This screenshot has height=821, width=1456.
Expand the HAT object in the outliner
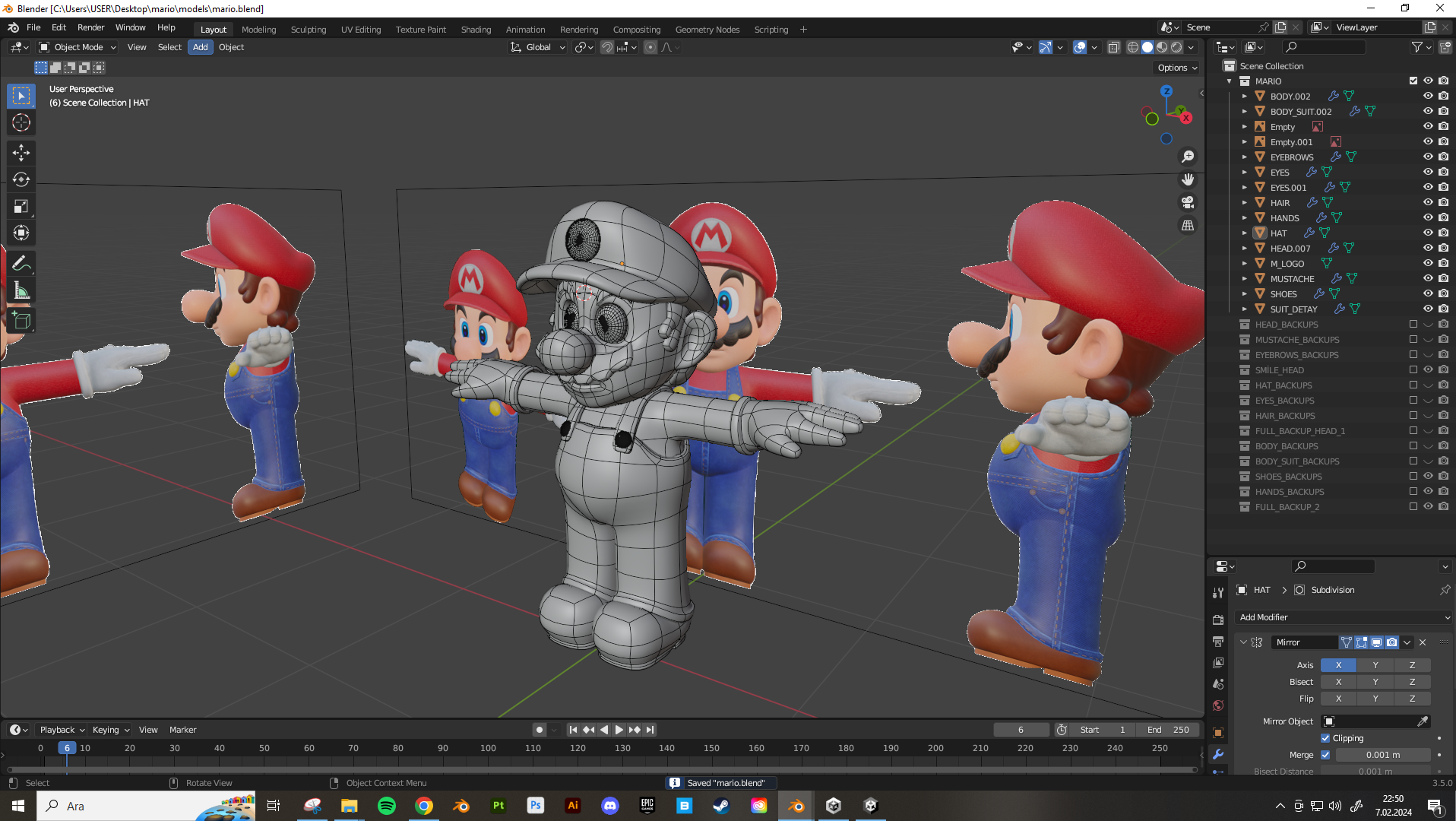[x=1245, y=233]
